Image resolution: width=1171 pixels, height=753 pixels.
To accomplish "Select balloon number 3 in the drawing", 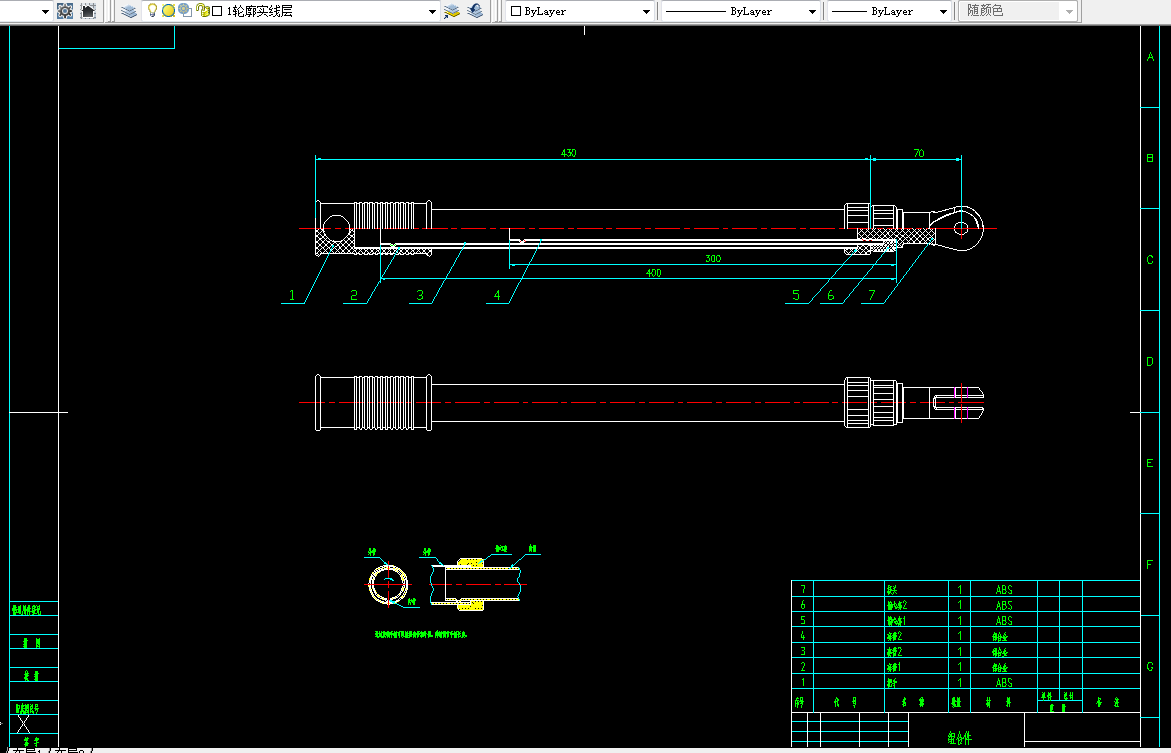I will coord(420,295).
